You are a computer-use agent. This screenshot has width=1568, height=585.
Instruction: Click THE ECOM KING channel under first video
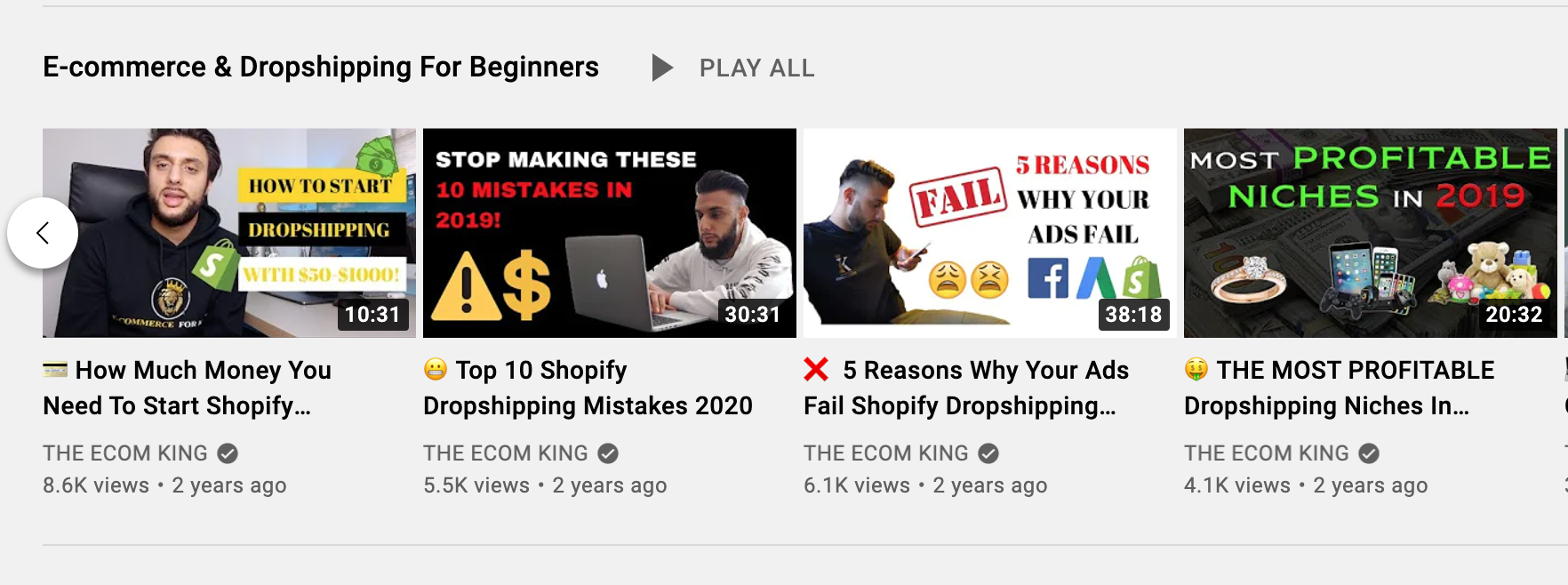click(125, 453)
